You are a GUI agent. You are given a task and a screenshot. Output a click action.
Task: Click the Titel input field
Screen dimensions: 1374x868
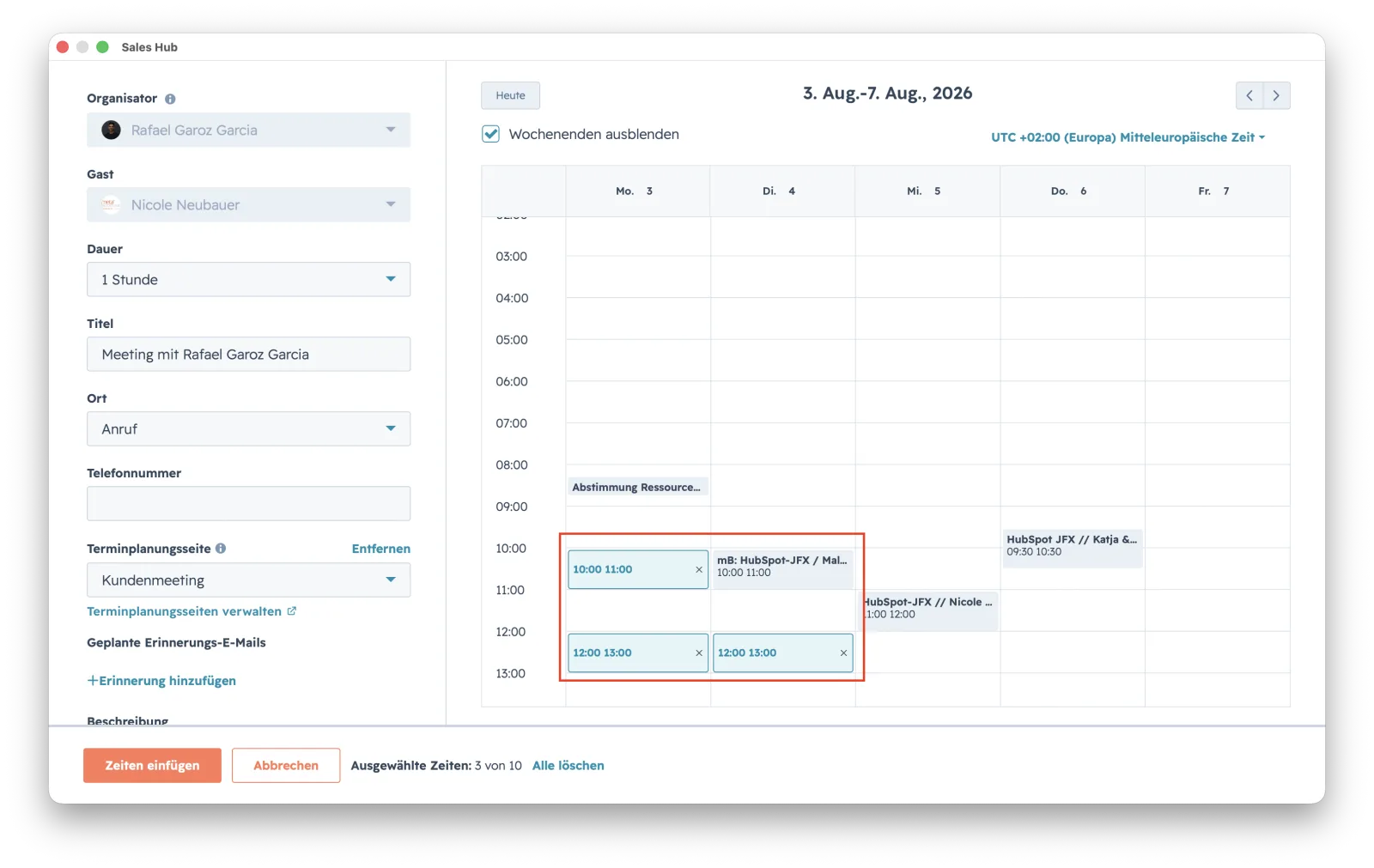248,354
